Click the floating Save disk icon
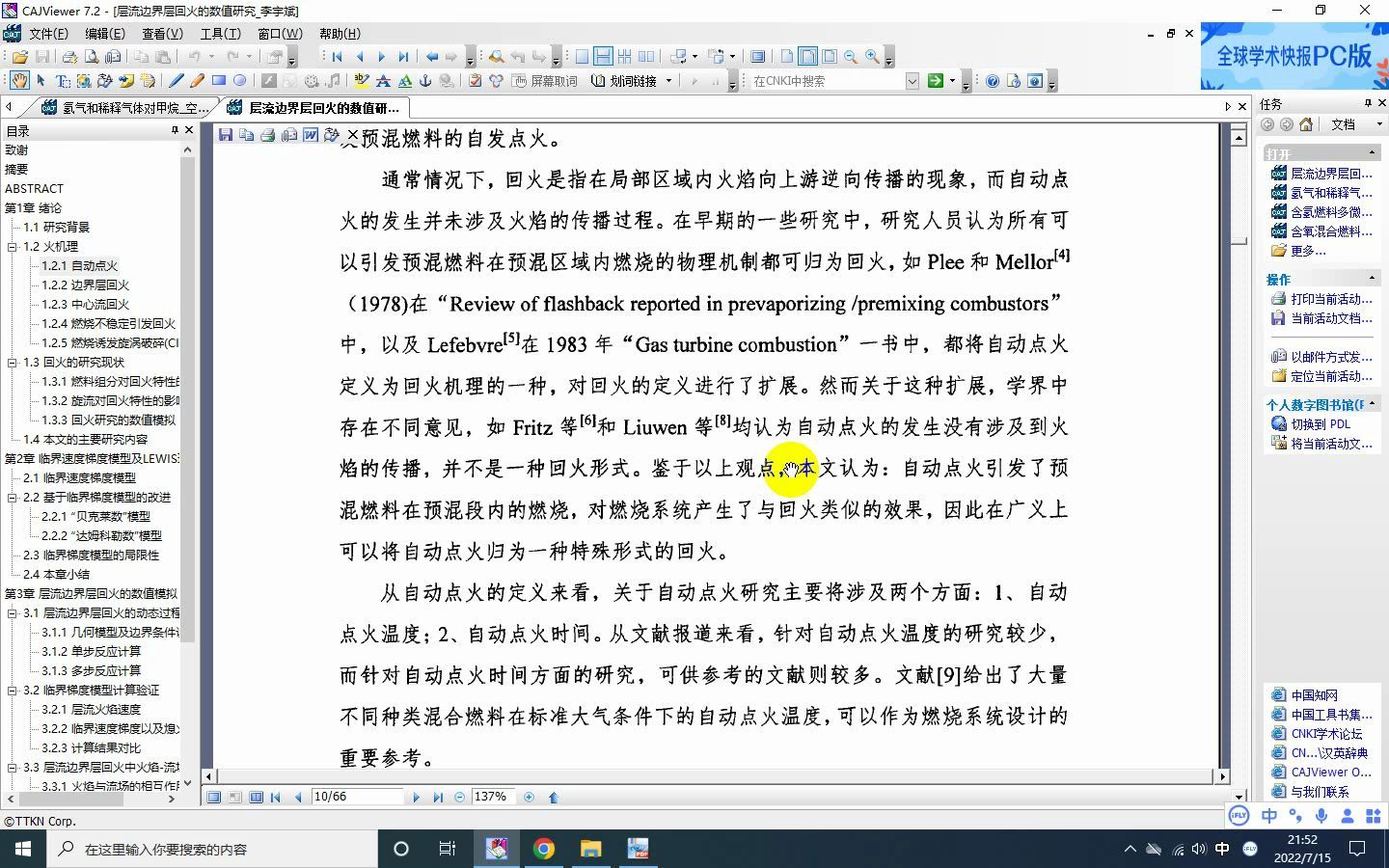This screenshot has height=868, width=1389. 226,135
